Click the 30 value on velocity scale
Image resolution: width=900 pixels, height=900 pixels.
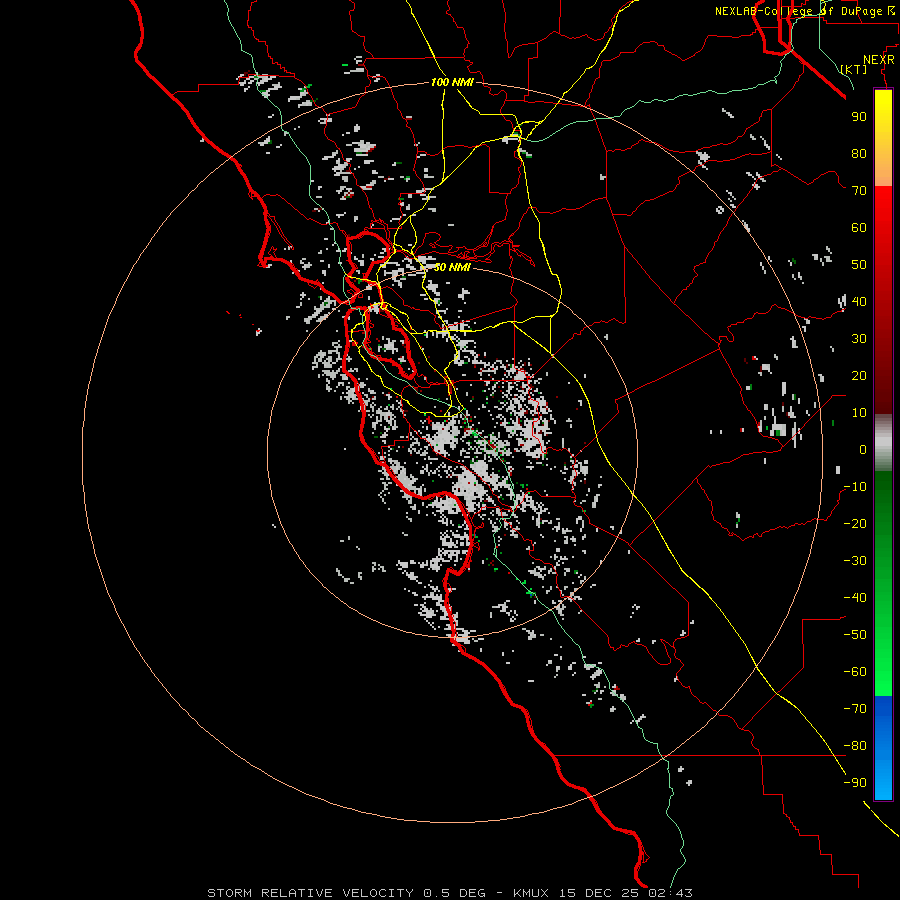pyautogui.click(x=859, y=339)
